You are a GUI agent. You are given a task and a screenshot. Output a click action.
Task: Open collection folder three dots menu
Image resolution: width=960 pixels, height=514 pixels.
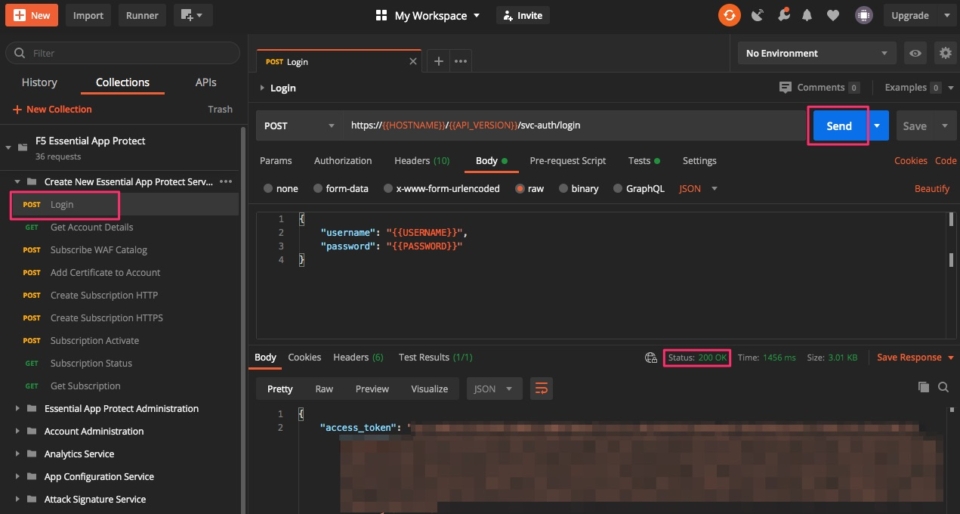click(x=226, y=182)
